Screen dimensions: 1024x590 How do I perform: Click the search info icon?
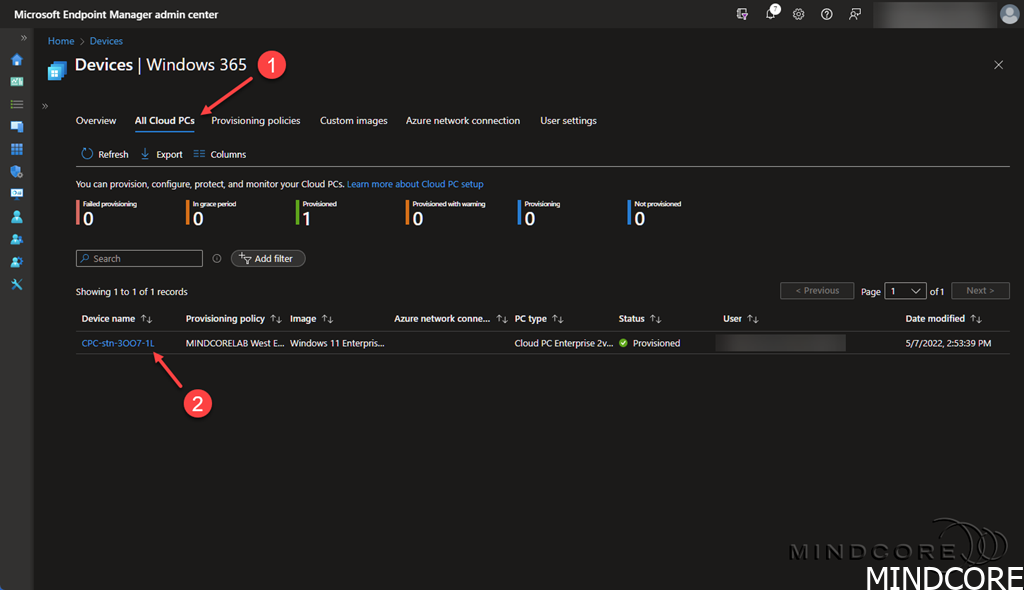[x=216, y=258]
